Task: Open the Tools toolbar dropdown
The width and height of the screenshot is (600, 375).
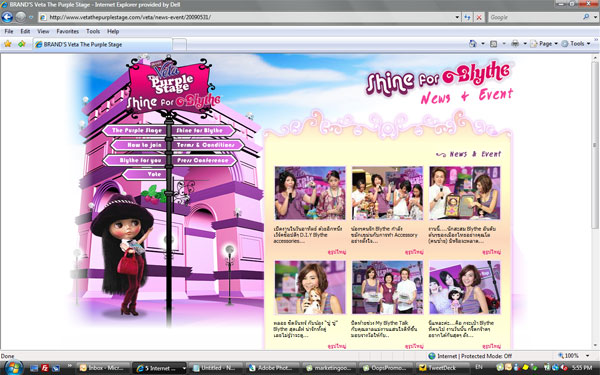Action: pyautogui.click(x=576, y=44)
